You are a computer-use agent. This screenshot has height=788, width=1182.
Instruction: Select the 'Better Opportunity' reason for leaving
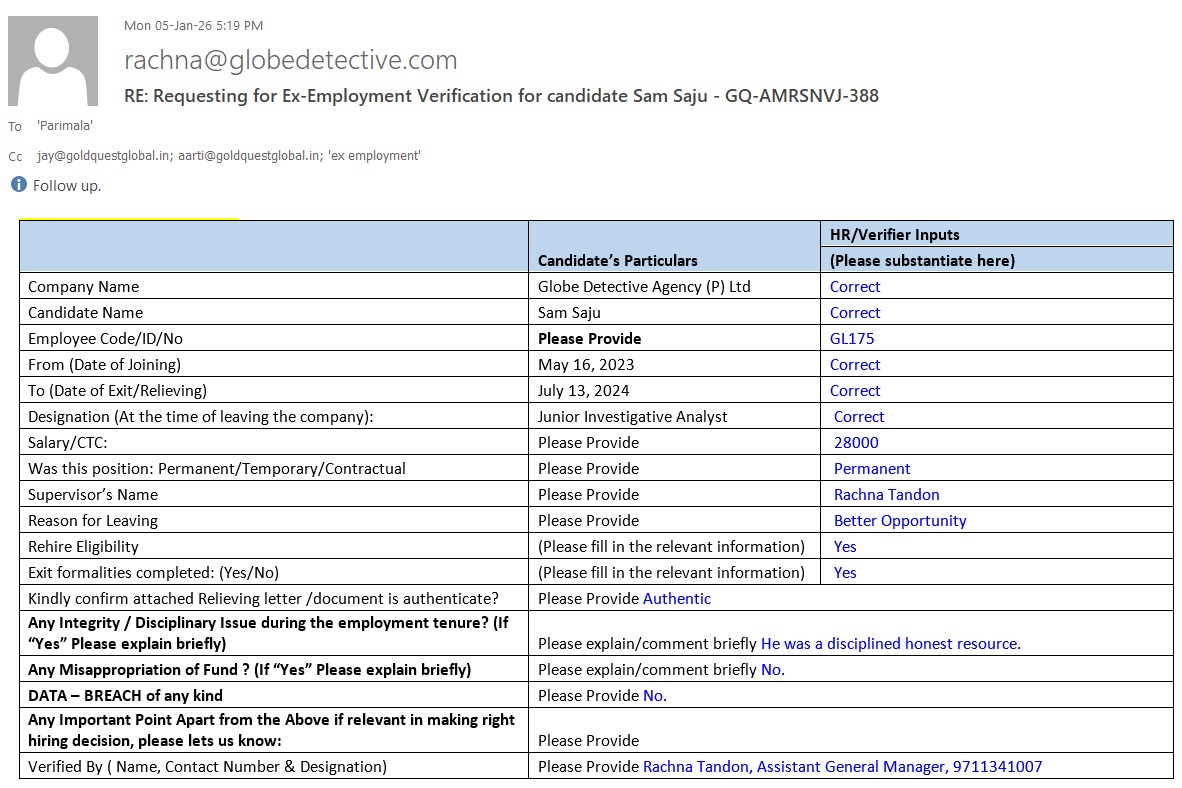(x=900, y=521)
